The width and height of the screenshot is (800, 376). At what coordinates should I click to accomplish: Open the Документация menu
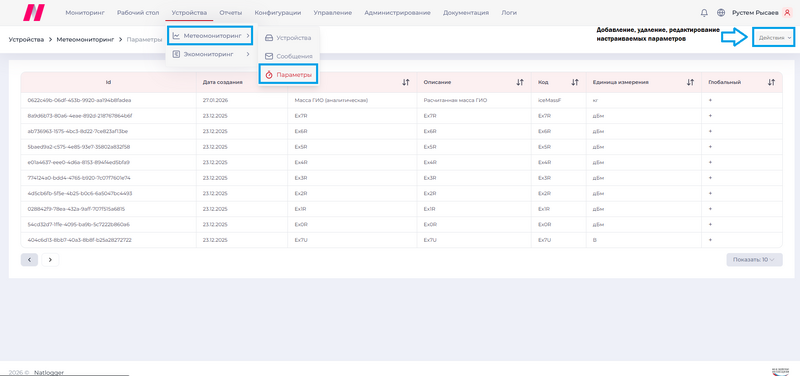466,13
